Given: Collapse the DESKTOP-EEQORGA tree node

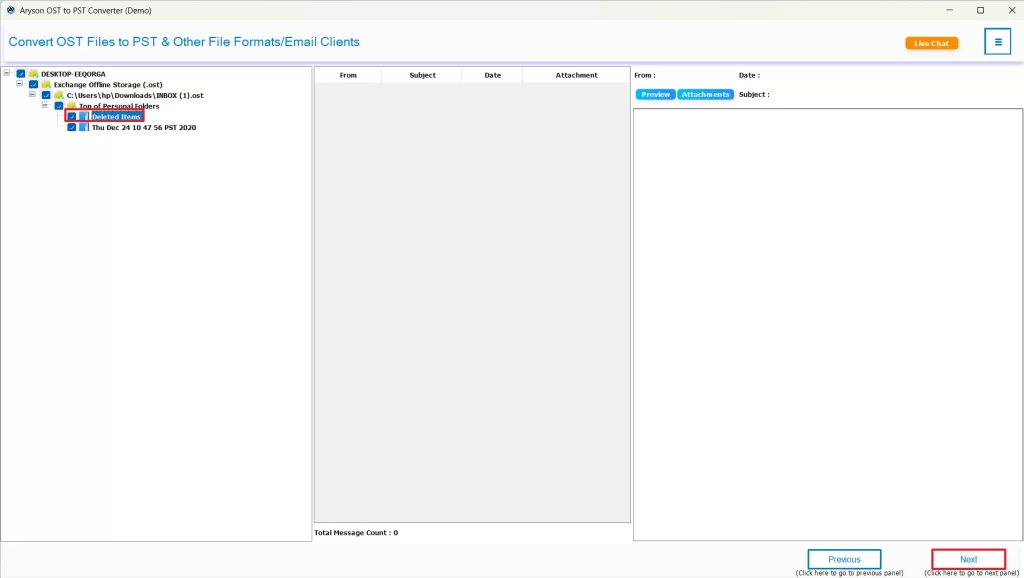Looking at the screenshot, I should click(6, 74).
